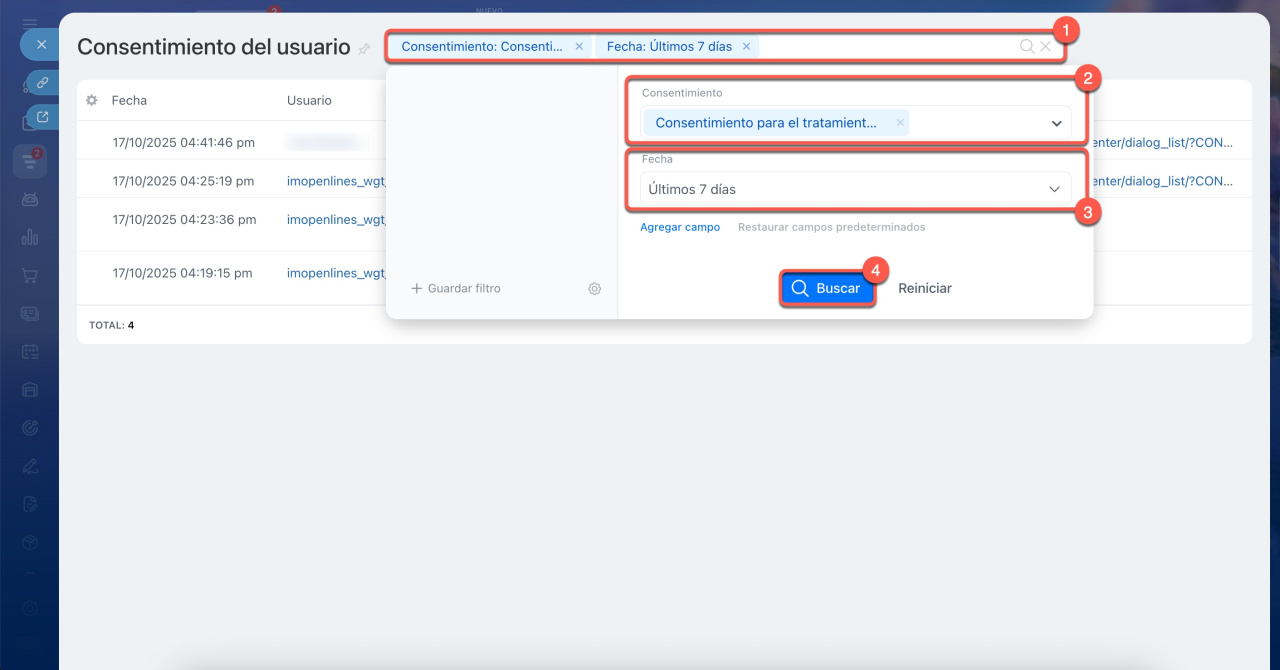1280x670 pixels.
Task: Save the current filter
Action: pyautogui.click(x=456, y=288)
